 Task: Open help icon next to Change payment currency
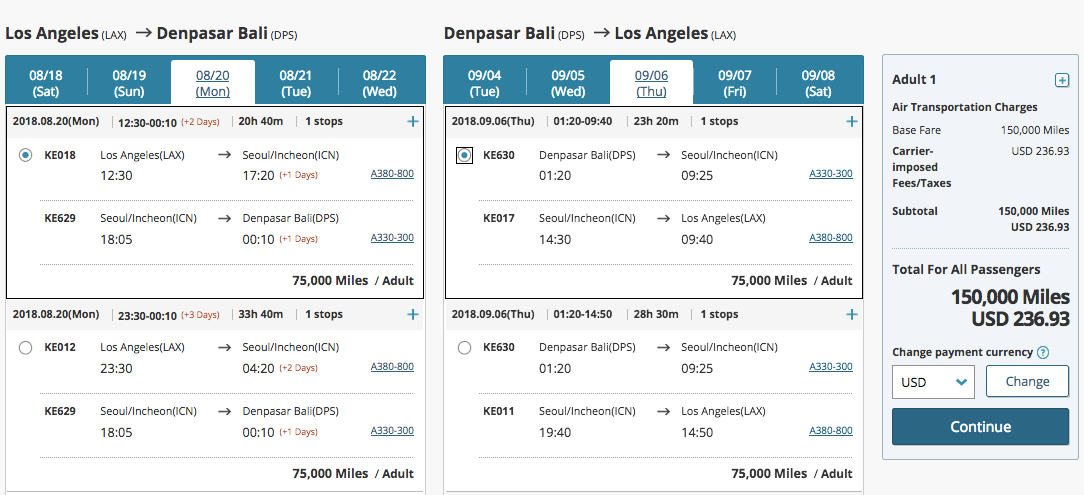(1043, 353)
